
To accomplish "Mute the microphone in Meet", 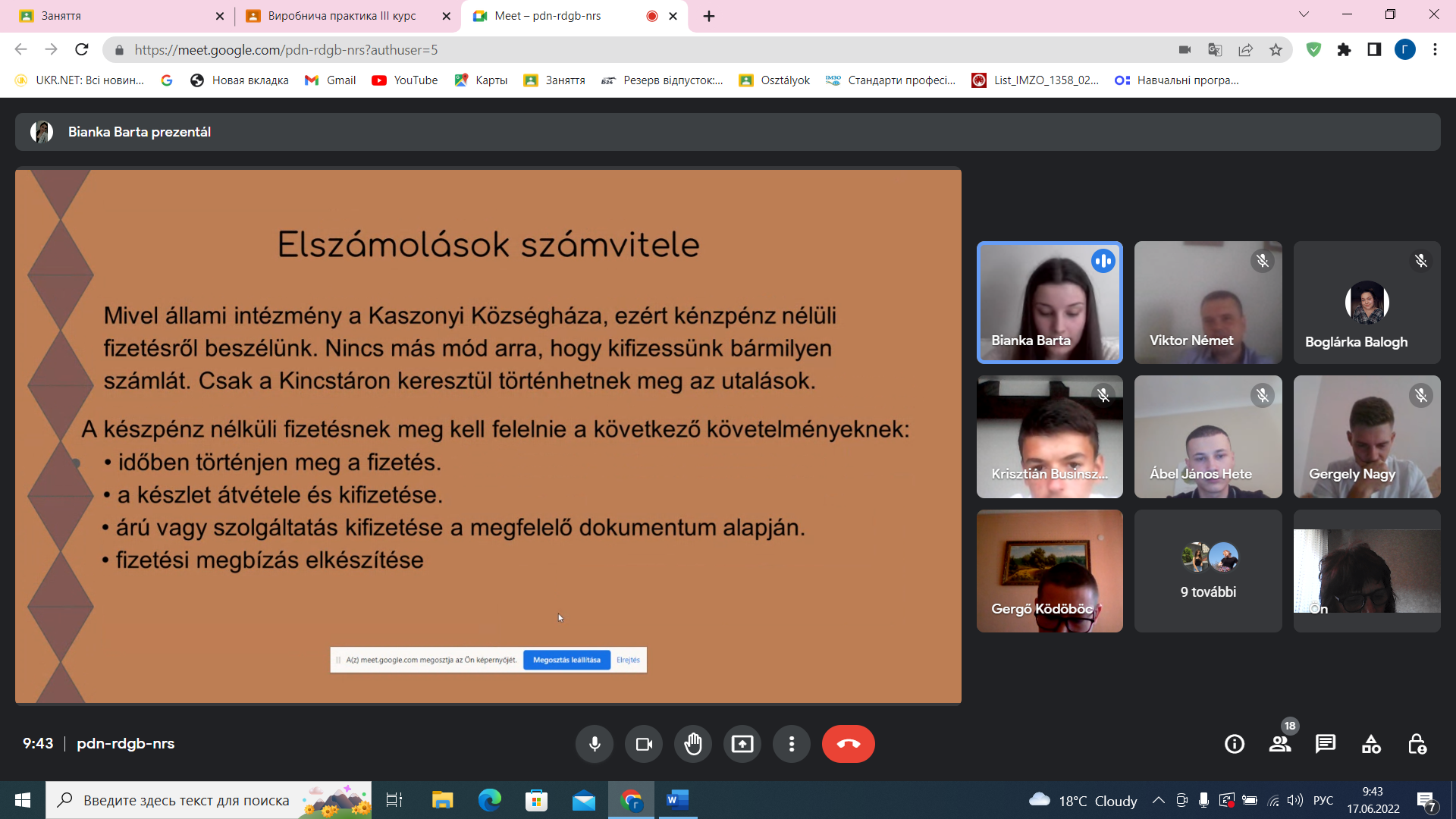I will [x=595, y=744].
